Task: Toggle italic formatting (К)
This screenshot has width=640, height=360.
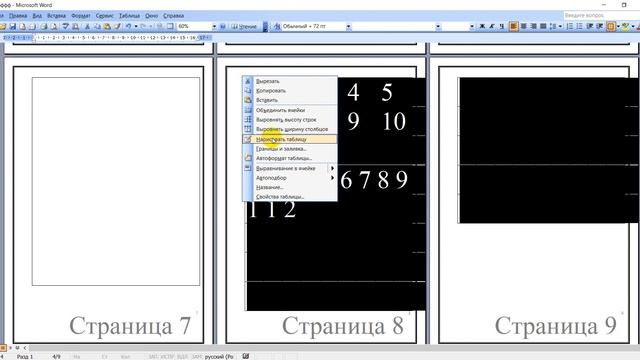Action: tap(492, 27)
